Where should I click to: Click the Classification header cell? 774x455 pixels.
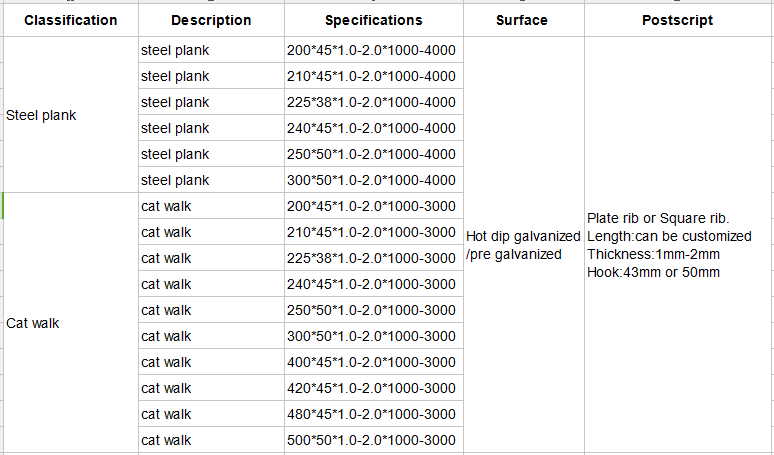pos(70,20)
